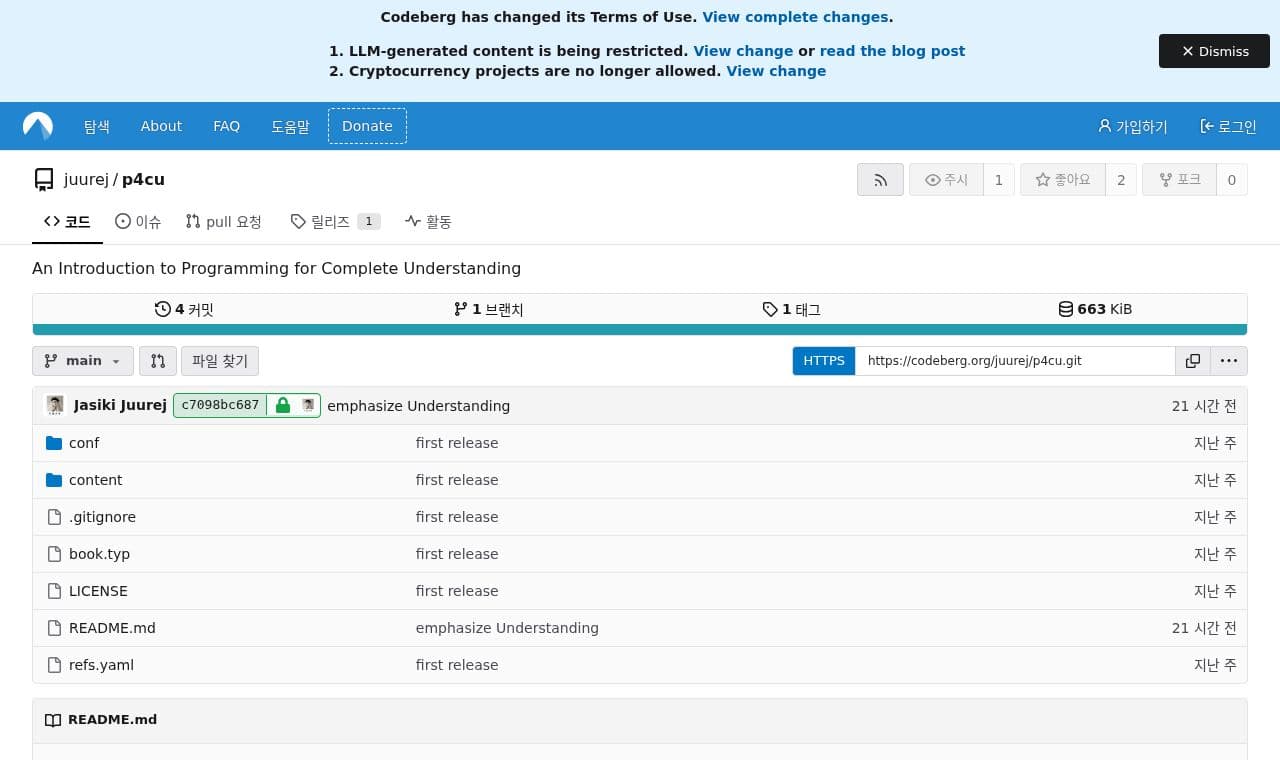Click the green signed-commit lock icon
Image resolution: width=1280 pixels, height=760 pixels.
(x=283, y=405)
